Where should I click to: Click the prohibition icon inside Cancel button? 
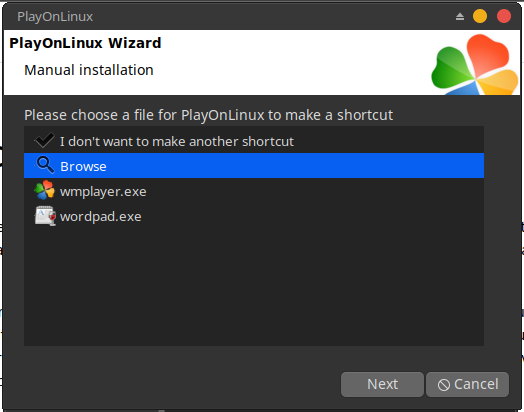click(x=444, y=385)
